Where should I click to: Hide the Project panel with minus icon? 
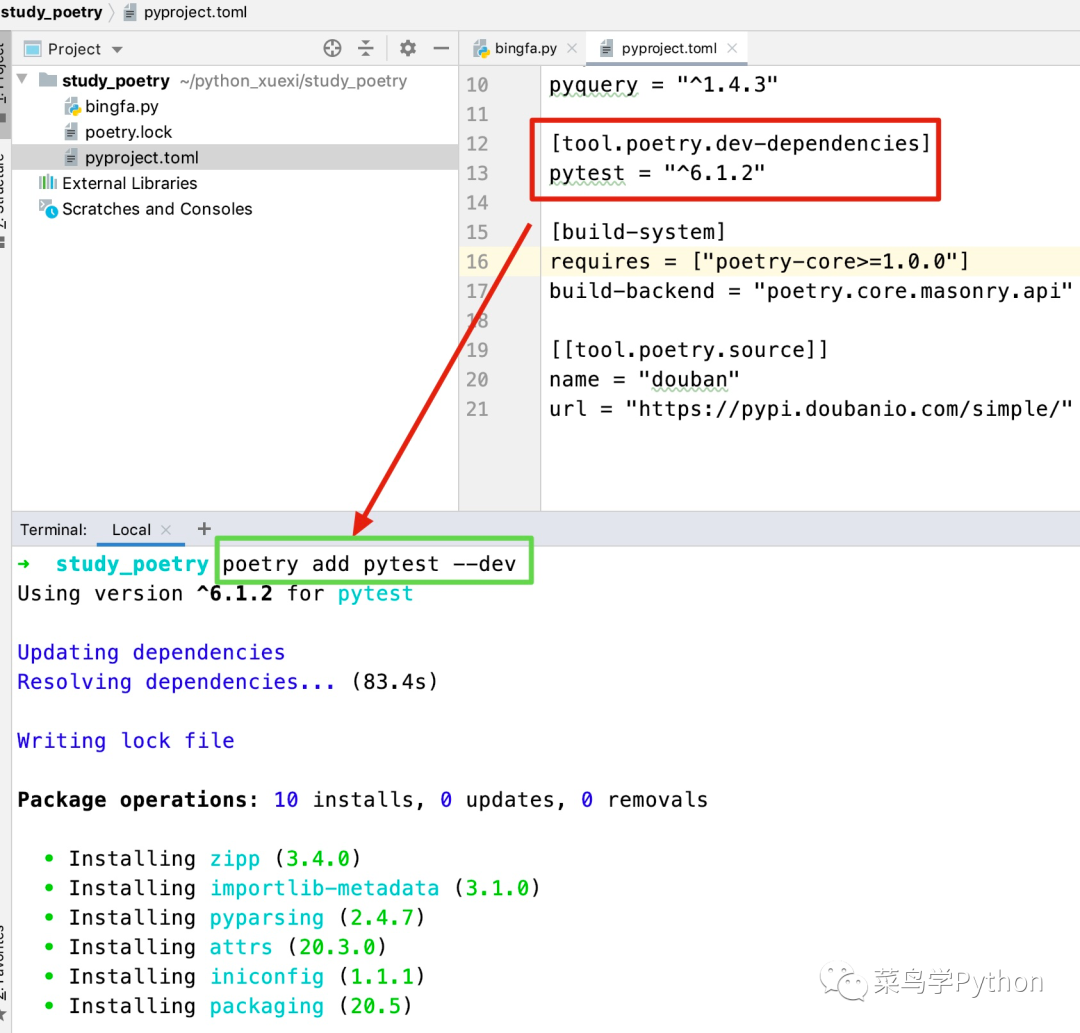coord(441,48)
